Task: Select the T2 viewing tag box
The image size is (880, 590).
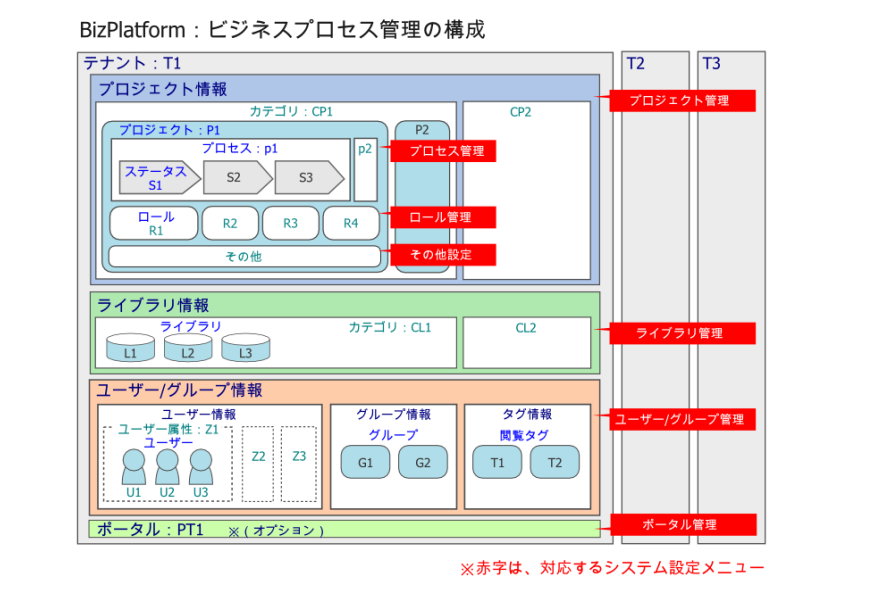Action: (x=554, y=462)
